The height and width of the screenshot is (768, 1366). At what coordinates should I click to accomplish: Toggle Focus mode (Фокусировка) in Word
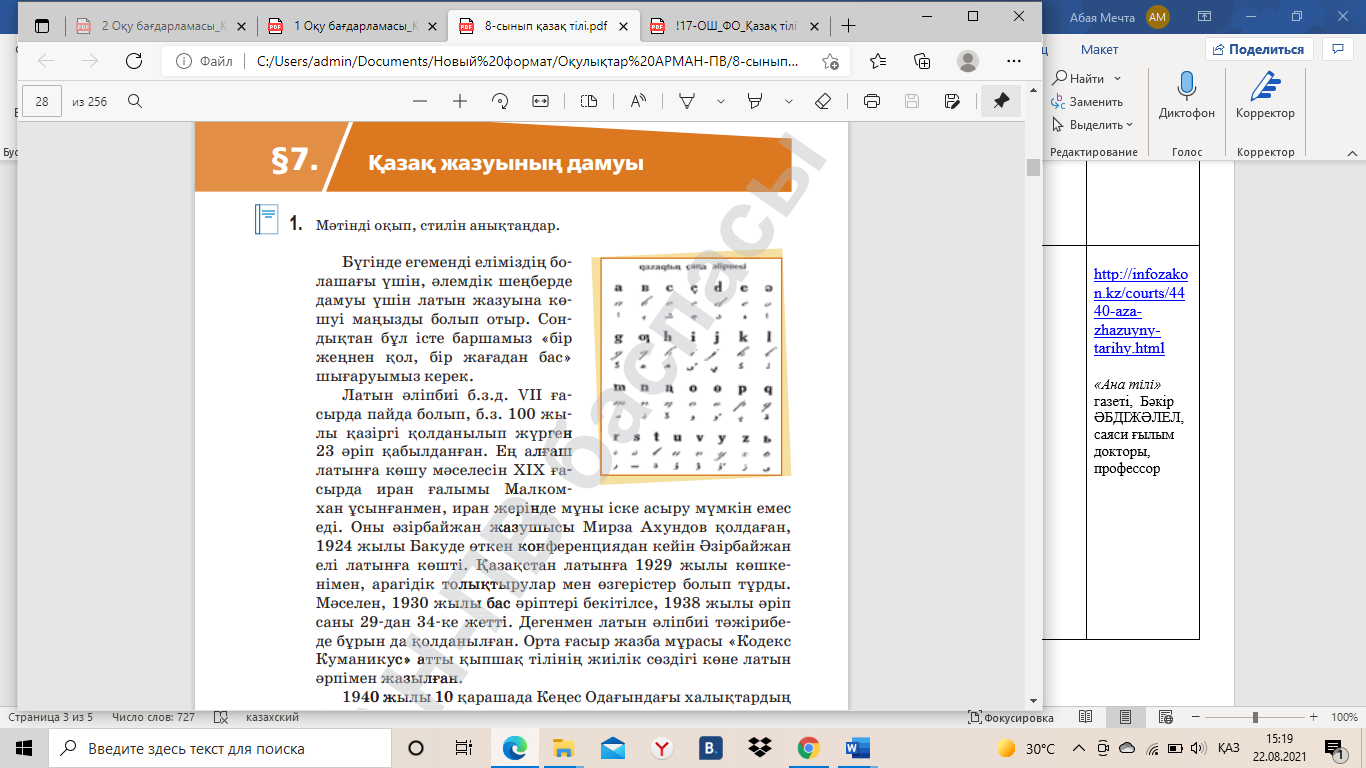(1011, 718)
